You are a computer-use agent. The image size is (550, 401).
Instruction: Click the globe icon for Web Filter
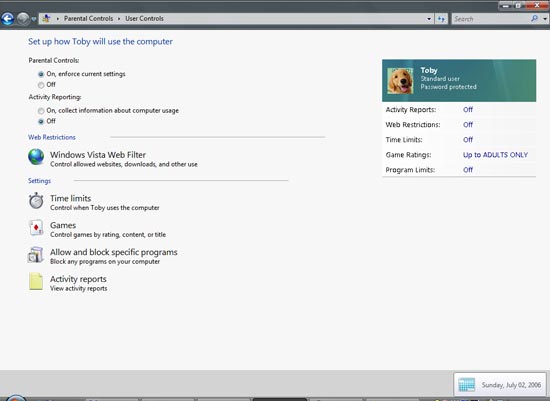[36, 157]
